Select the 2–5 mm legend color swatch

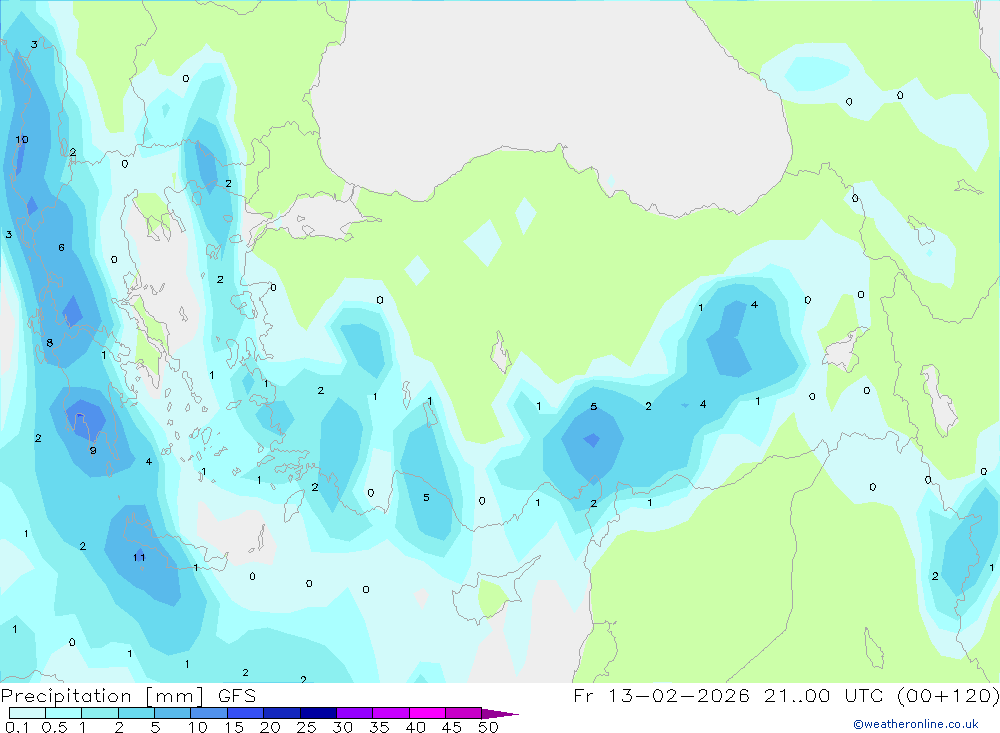pos(136,713)
